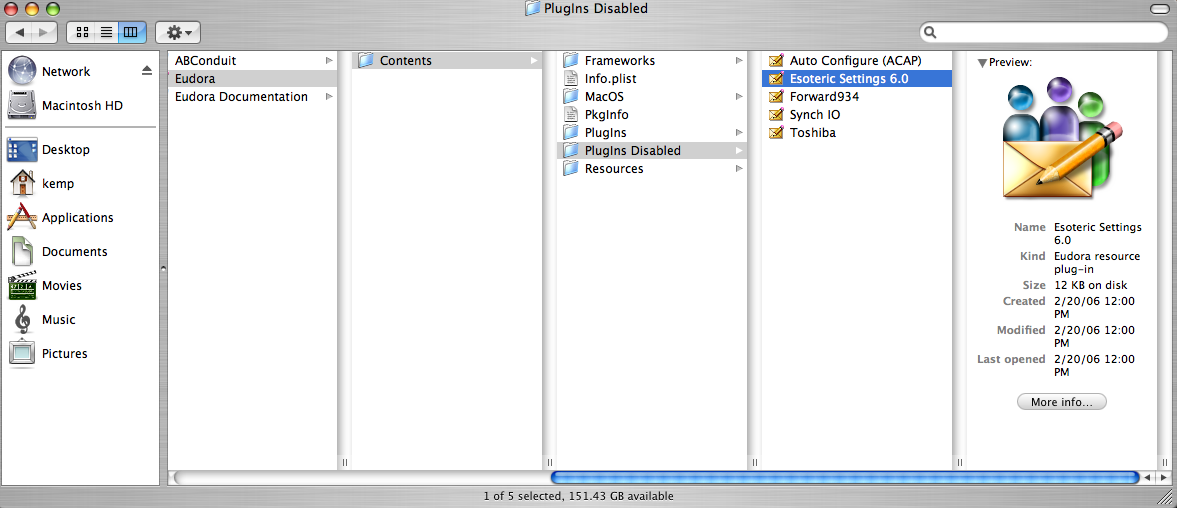
Task: Open the Music note icon
Action: 23,320
